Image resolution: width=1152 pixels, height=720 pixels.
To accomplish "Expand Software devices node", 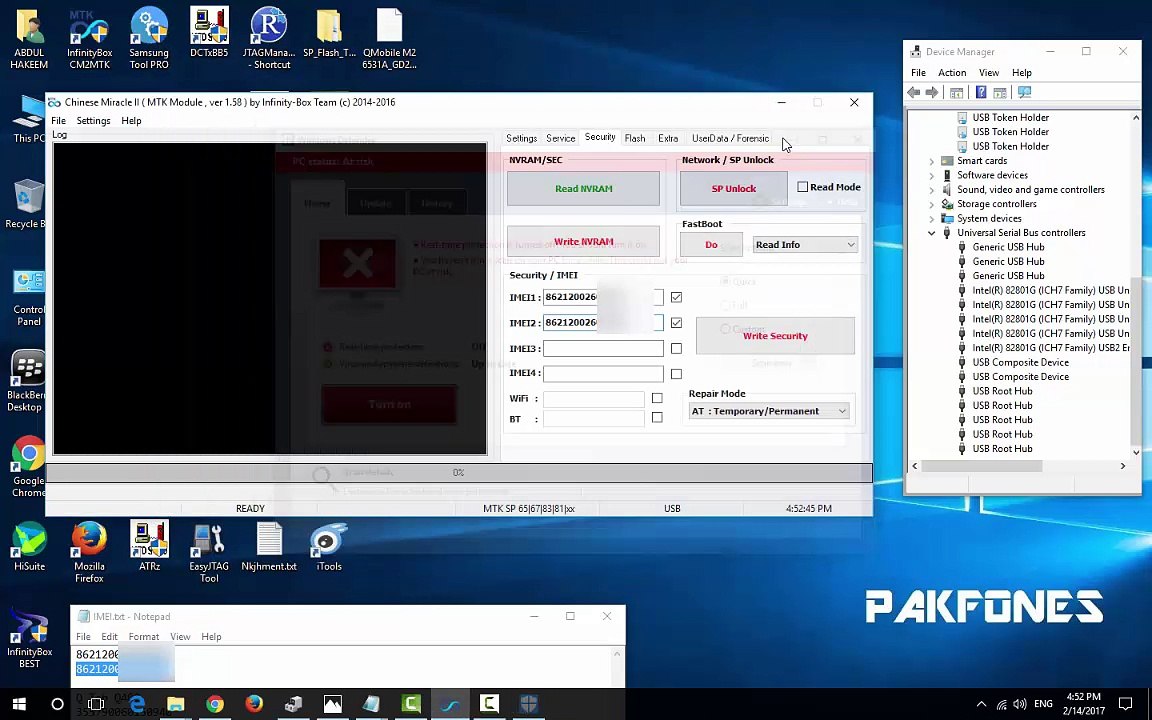I will pyautogui.click(x=932, y=176).
